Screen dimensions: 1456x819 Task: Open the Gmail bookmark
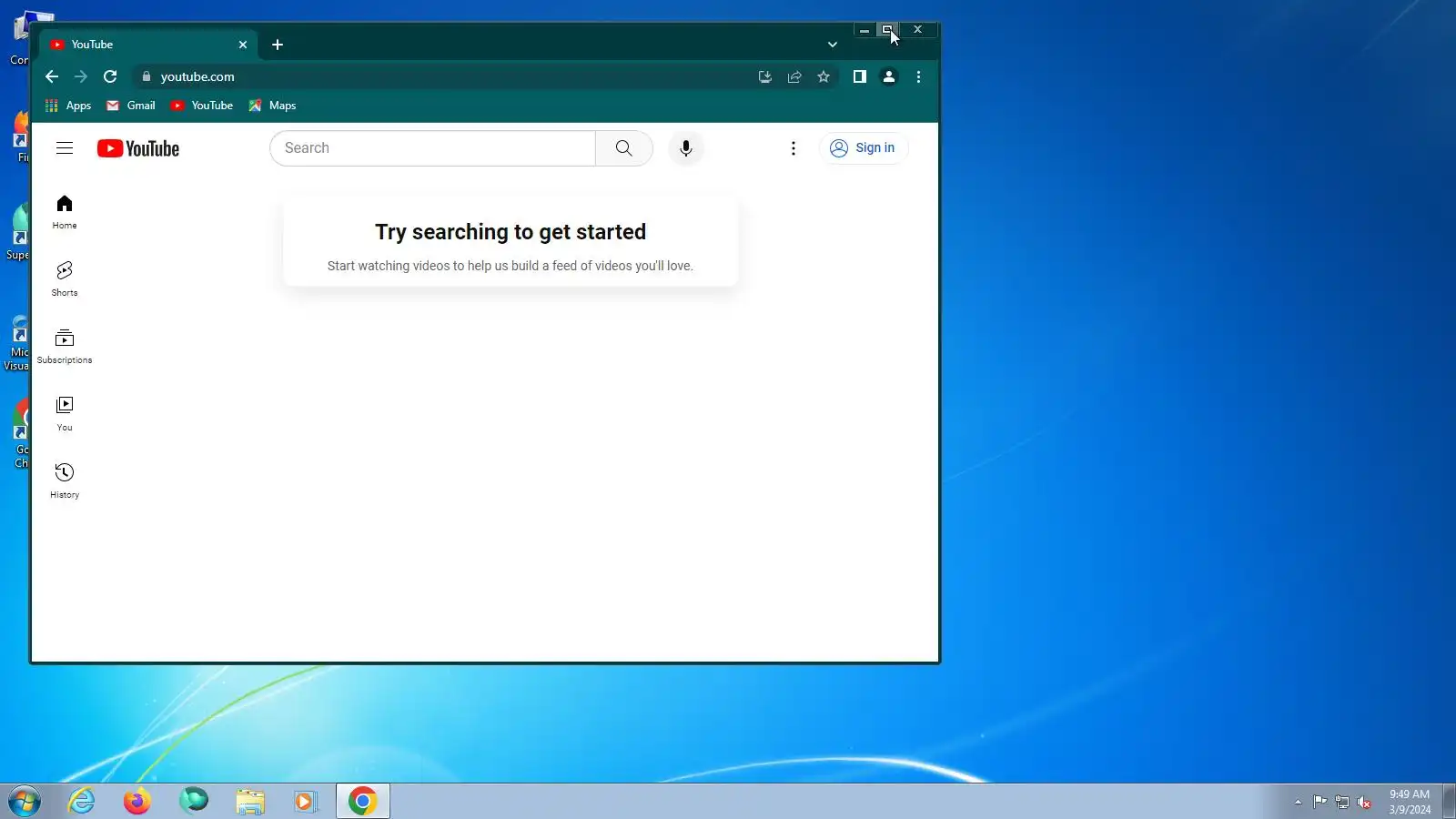(x=131, y=106)
